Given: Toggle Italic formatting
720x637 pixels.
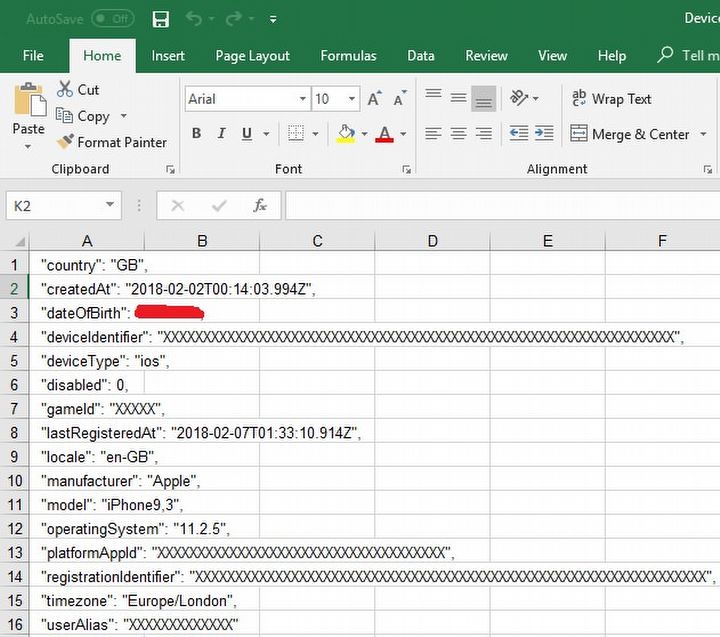Looking at the screenshot, I should [221, 133].
